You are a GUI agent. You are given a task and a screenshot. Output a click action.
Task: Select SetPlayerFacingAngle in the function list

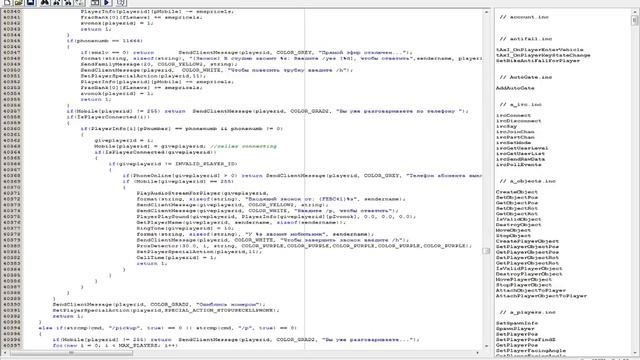click(x=531, y=351)
